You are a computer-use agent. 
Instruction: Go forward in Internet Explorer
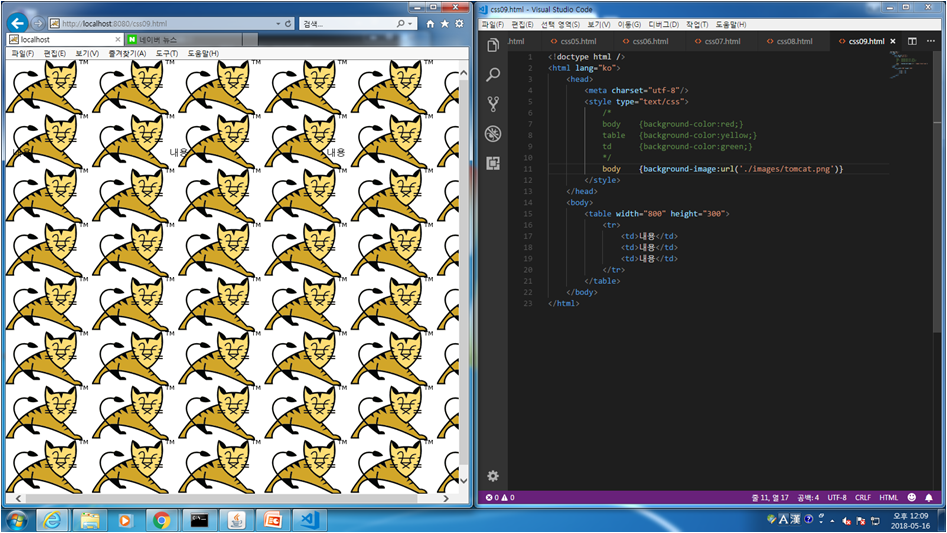point(37,23)
